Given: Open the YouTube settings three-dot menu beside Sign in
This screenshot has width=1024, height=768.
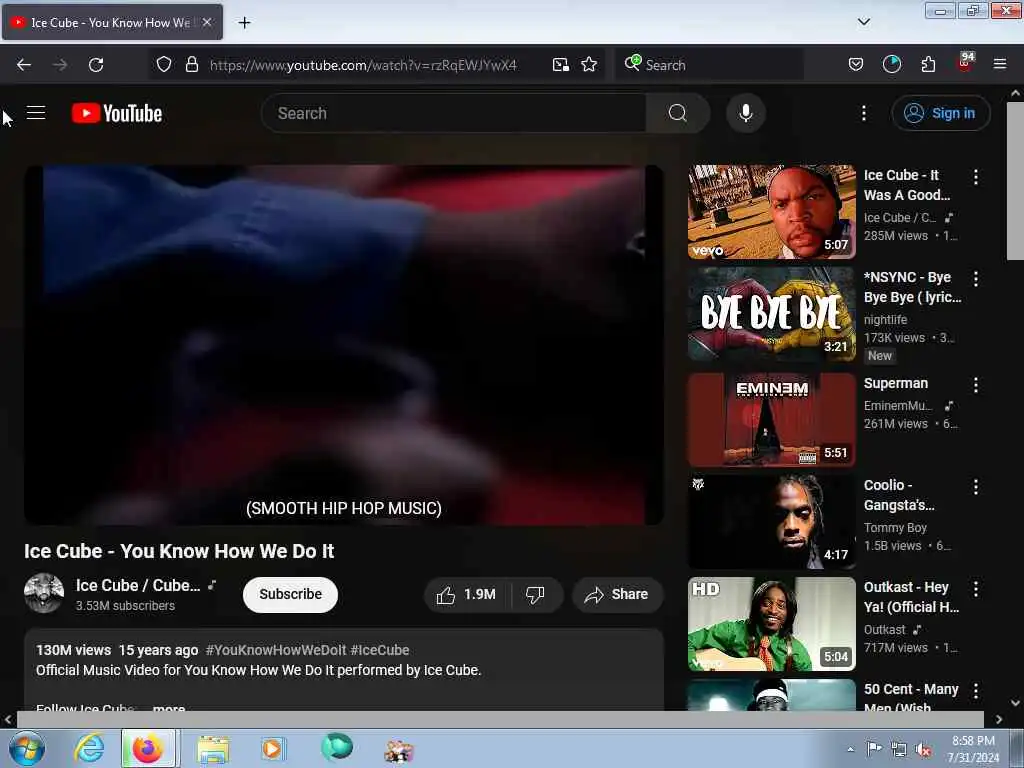Looking at the screenshot, I should pyautogui.click(x=863, y=113).
